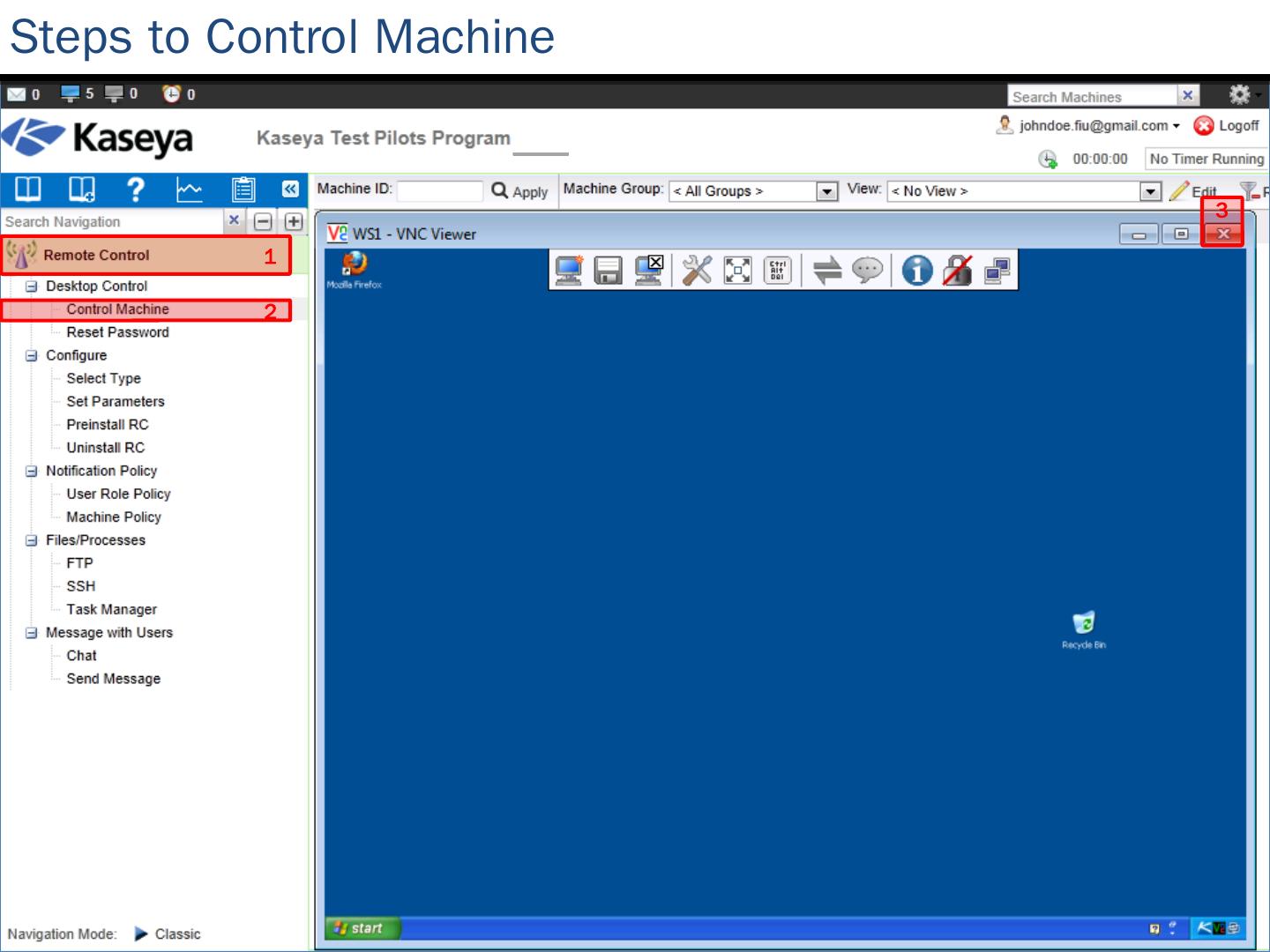Open Uninstall RC item
Image resolution: width=1270 pixels, height=952 pixels.
105,448
